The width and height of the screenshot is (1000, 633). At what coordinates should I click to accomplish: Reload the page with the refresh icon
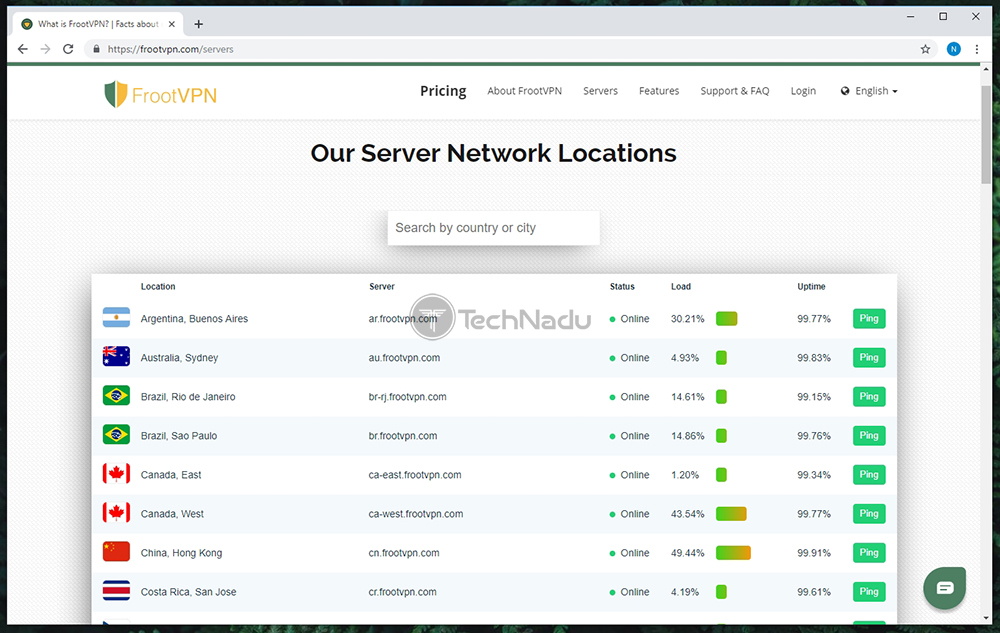pos(68,49)
